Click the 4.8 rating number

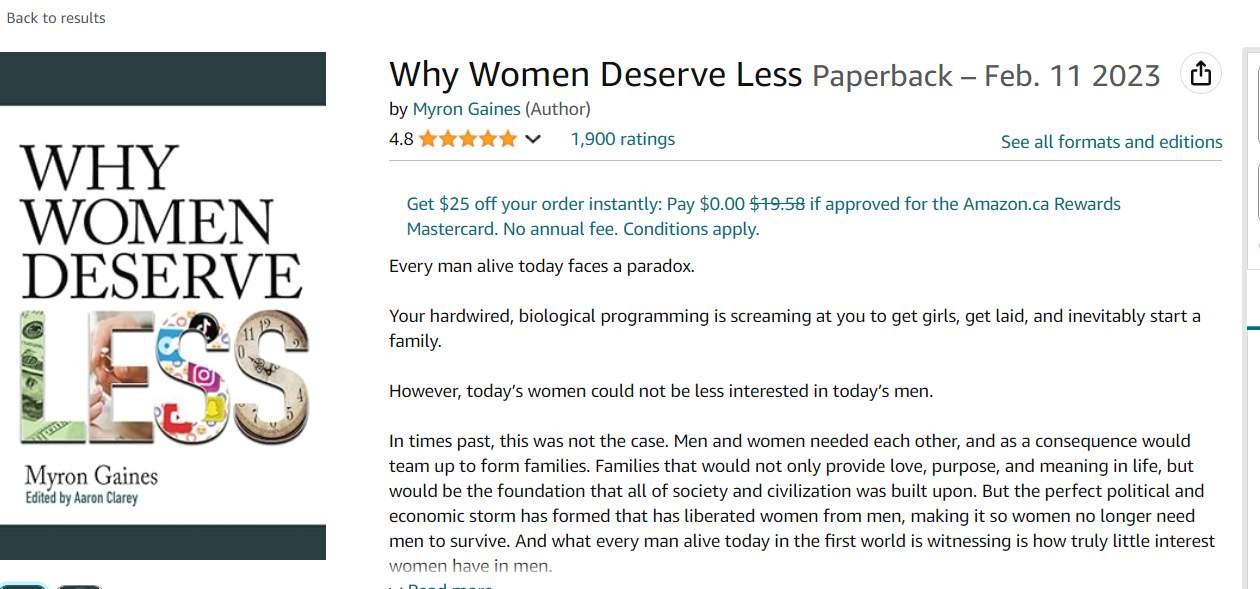coord(401,139)
